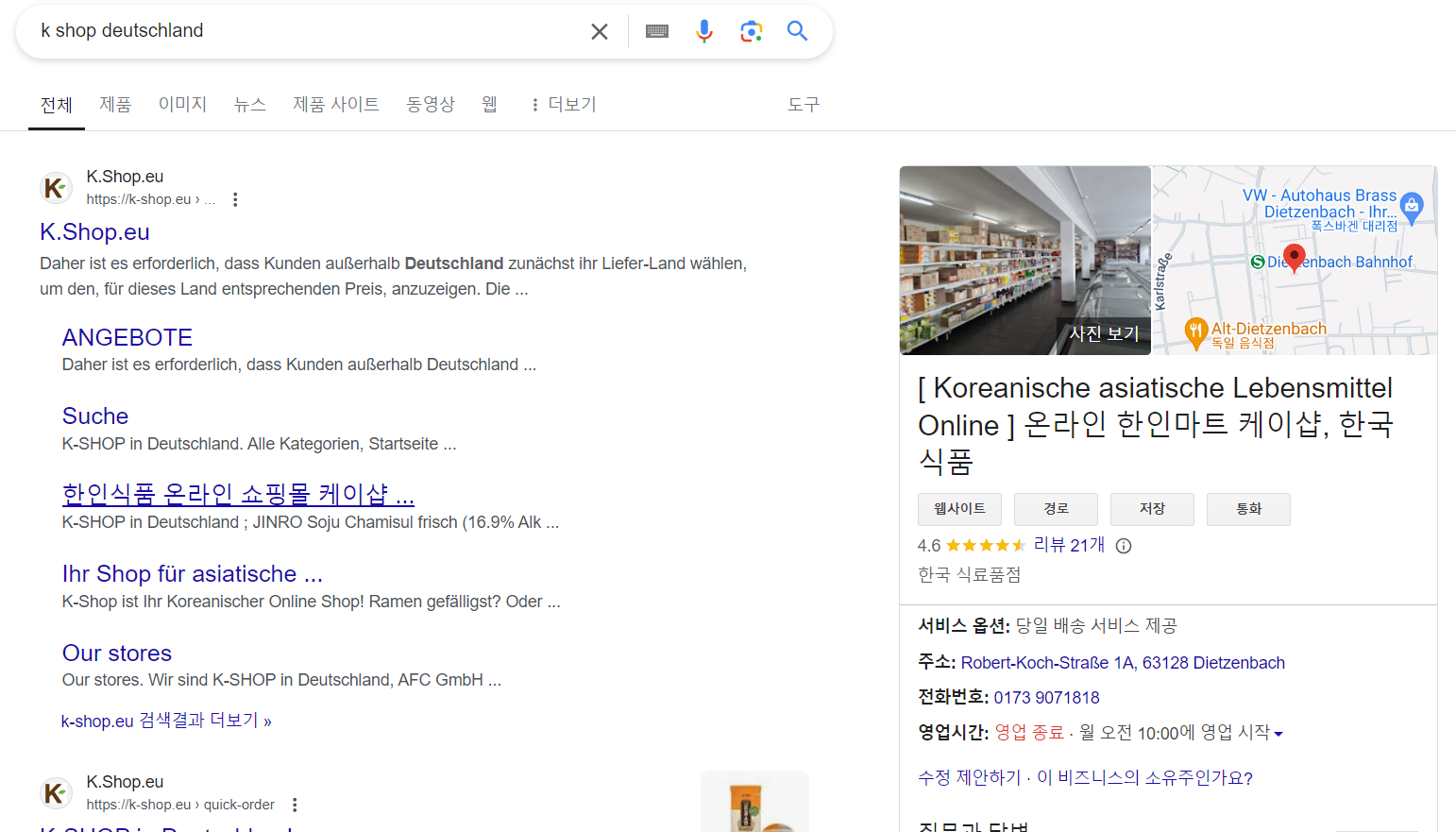The width and height of the screenshot is (1456, 832).
Task: Open the 리뷰 21개 reviews link
Action: [x=1069, y=545]
